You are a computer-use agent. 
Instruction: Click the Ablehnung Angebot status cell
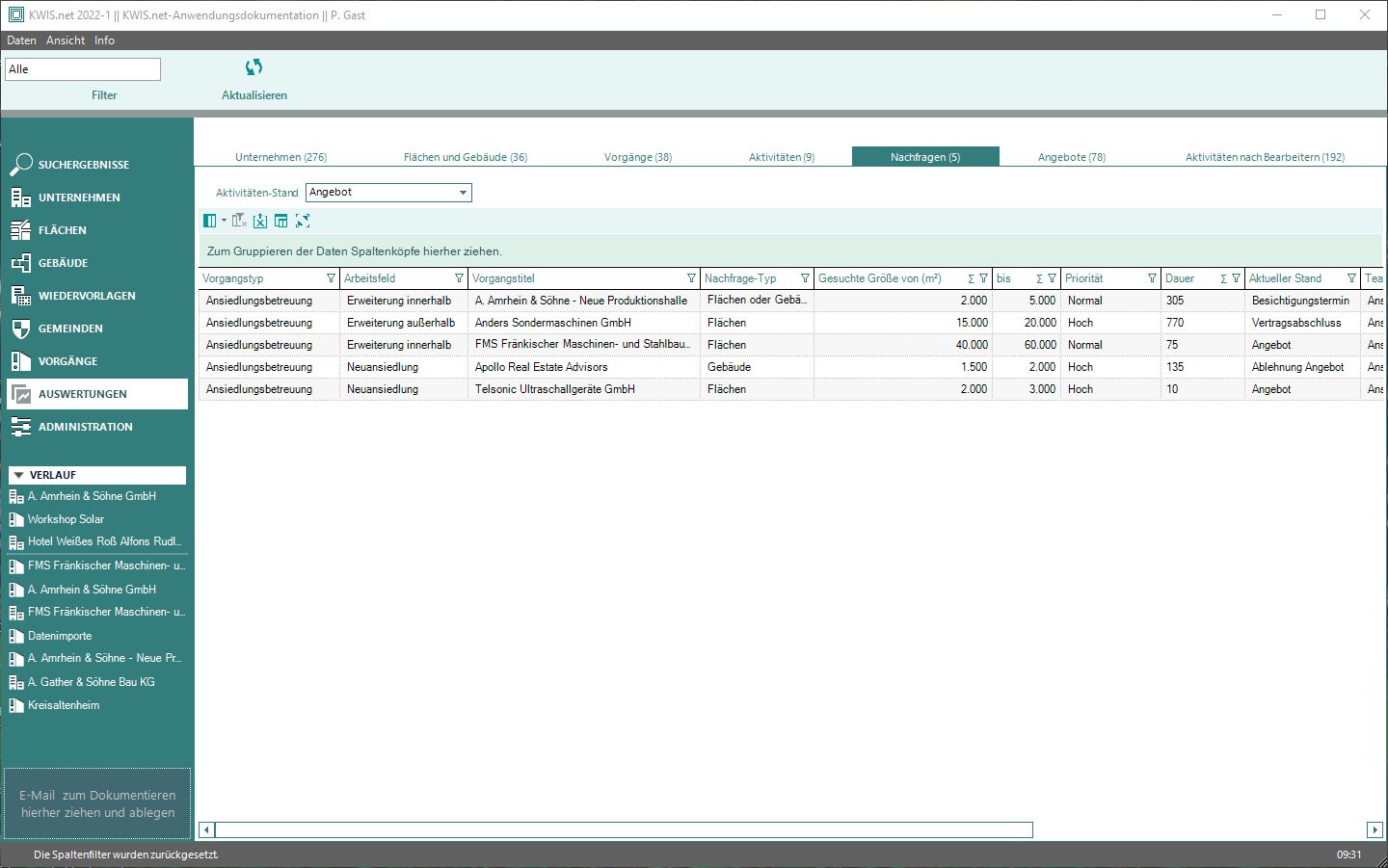1302,367
